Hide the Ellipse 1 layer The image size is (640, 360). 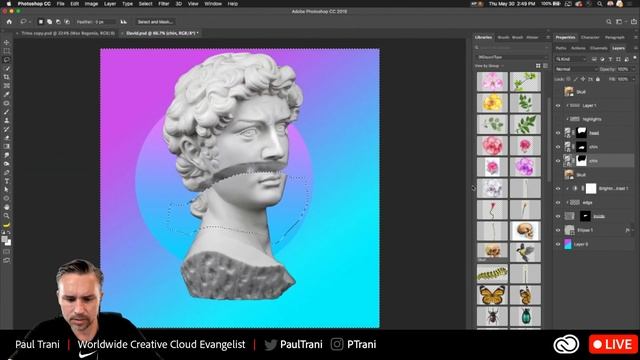pos(558,230)
